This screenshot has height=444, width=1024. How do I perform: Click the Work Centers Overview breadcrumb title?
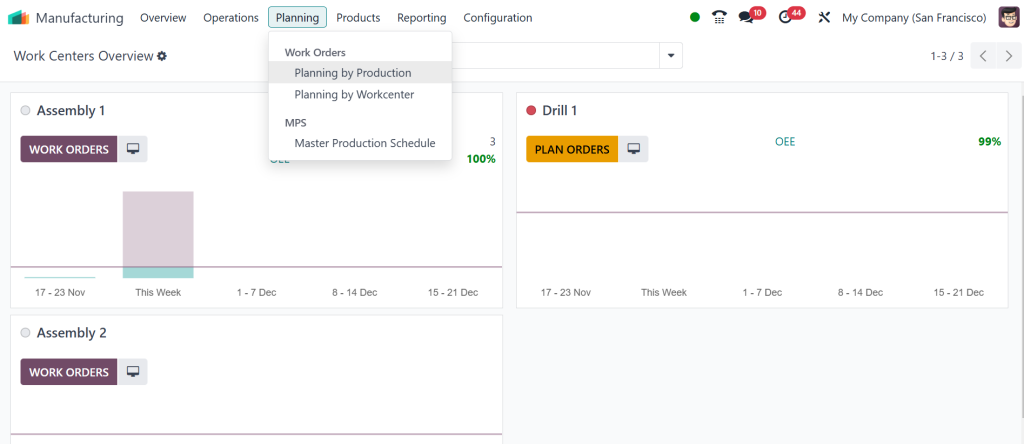click(83, 56)
